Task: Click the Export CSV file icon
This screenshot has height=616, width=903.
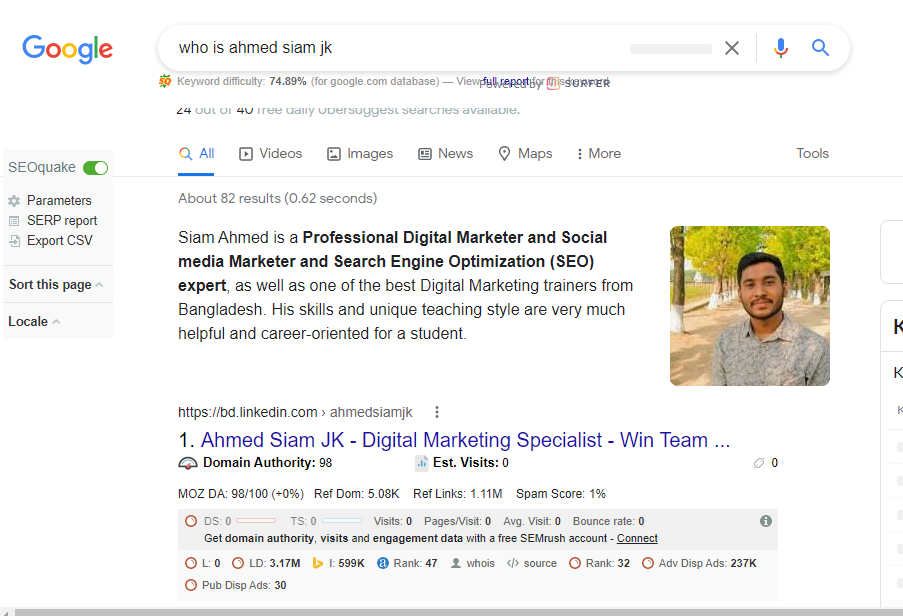Action: click(x=14, y=241)
